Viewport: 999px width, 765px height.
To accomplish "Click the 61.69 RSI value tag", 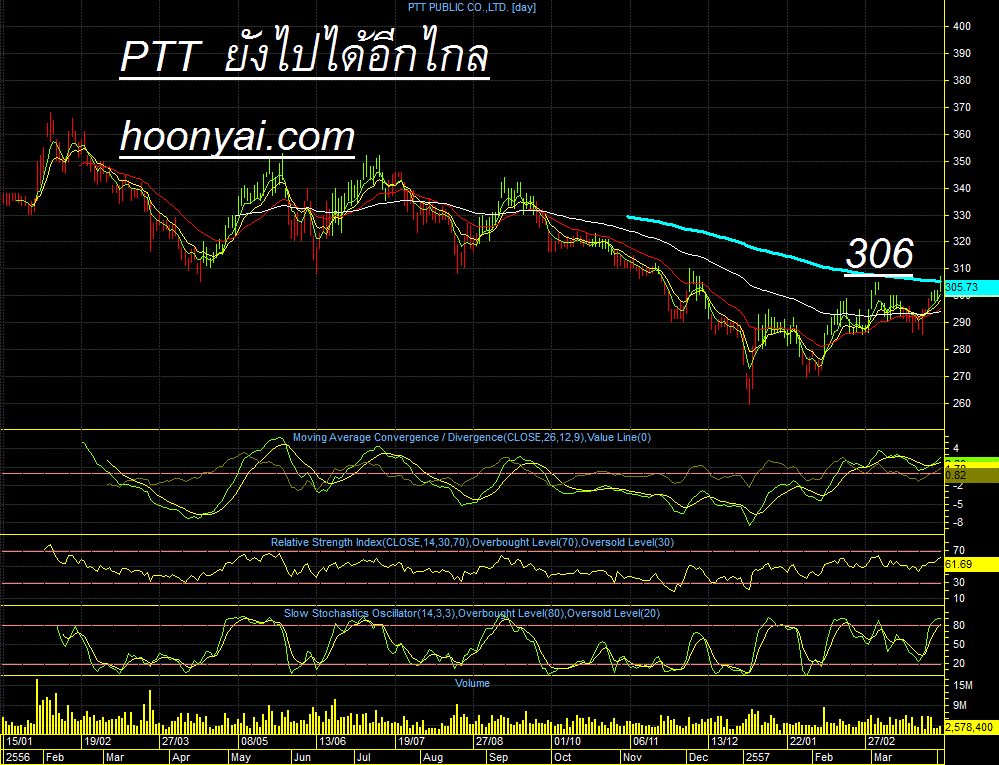I will tap(971, 564).
